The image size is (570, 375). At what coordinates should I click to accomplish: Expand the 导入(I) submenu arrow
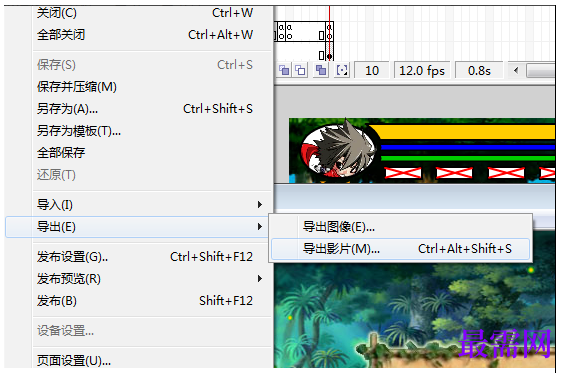point(260,205)
